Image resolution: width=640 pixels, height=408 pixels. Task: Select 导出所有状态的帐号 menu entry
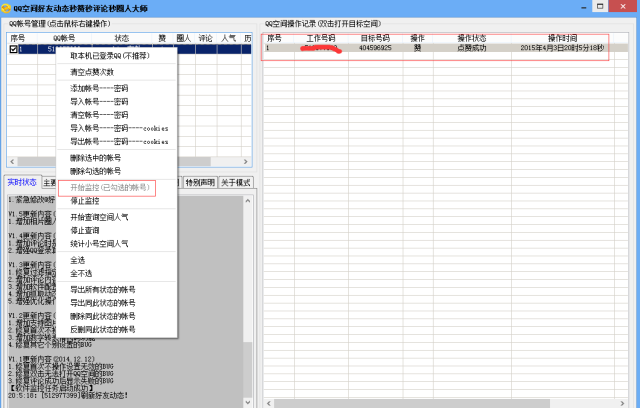click(103, 290)
